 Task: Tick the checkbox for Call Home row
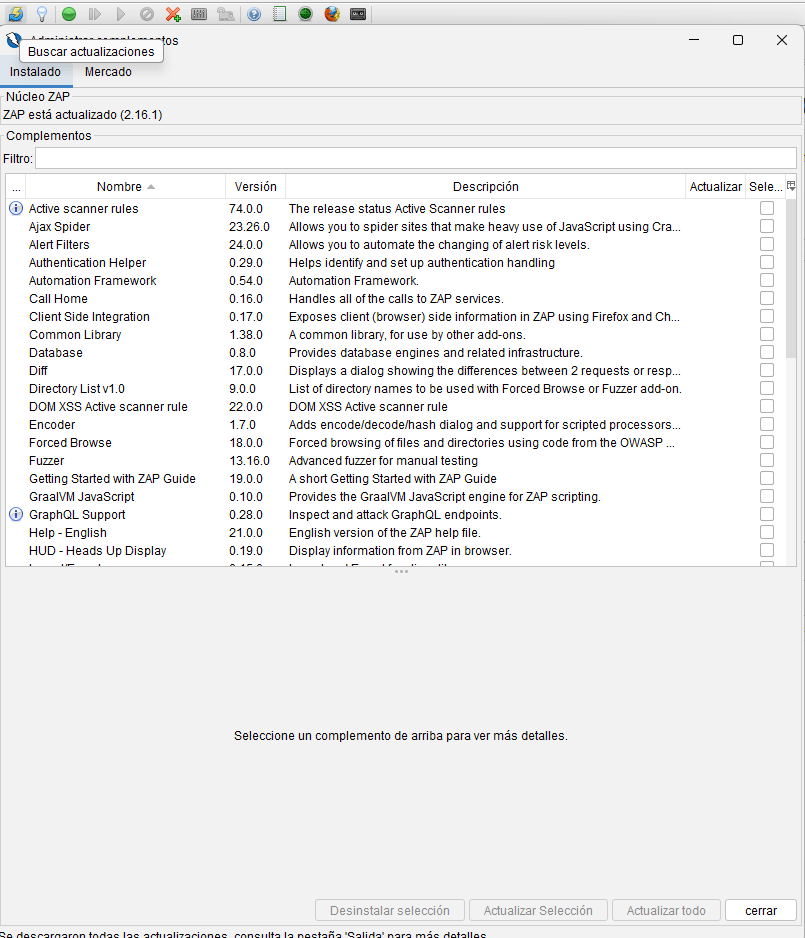767,299
